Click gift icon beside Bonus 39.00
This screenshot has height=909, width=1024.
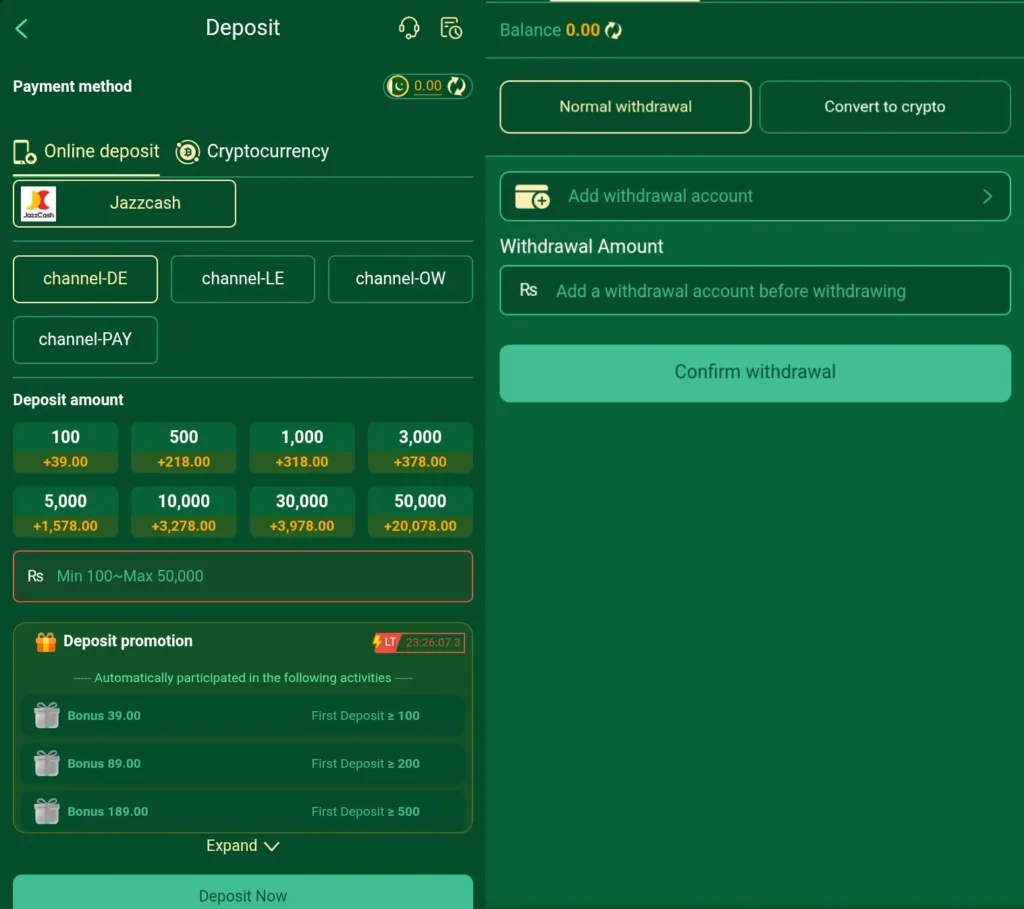pos(46,716)
